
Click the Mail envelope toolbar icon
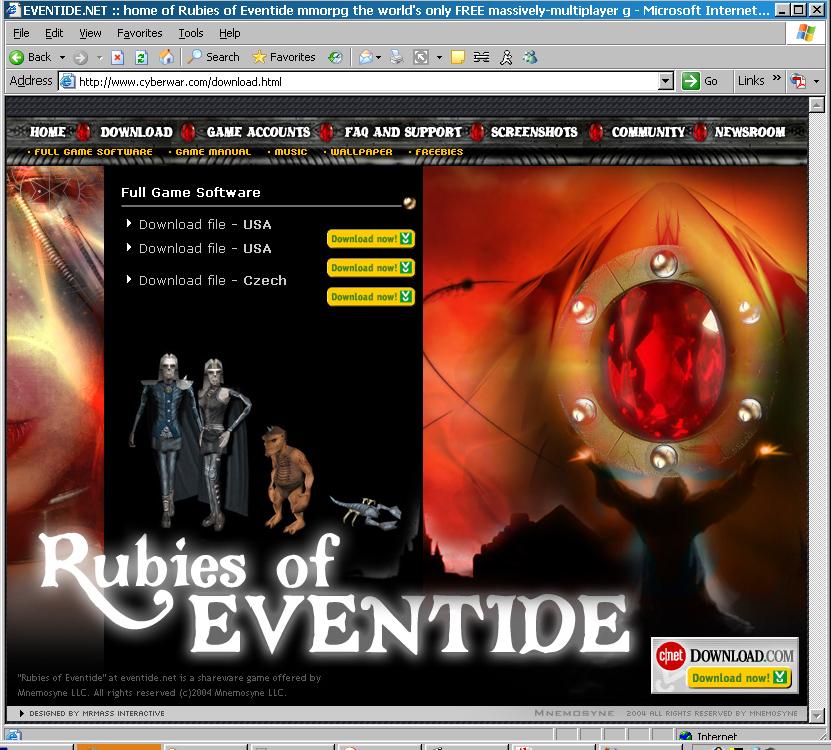[366, 57]
